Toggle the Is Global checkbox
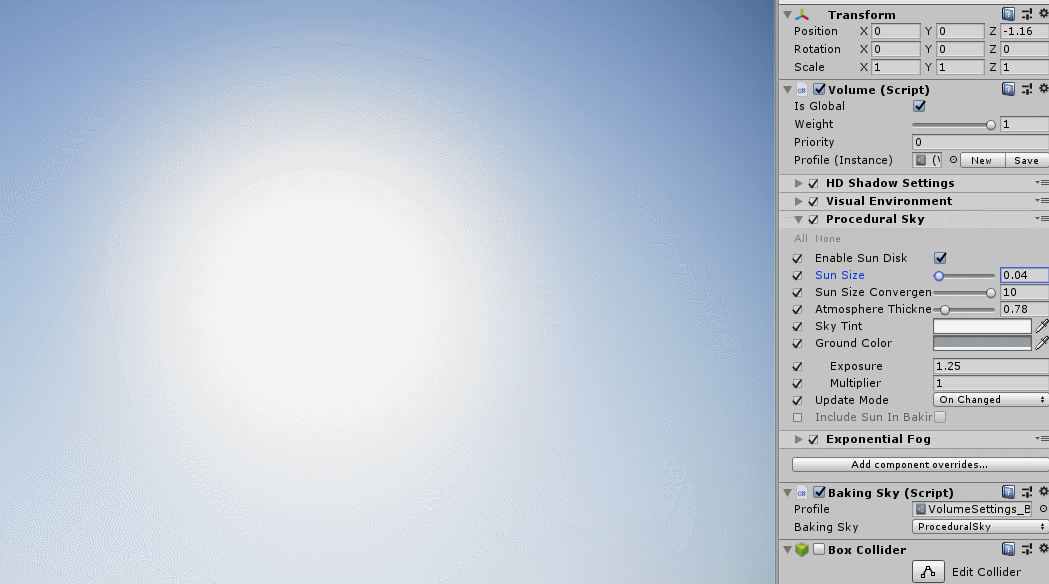 click(x=918, y=106)
